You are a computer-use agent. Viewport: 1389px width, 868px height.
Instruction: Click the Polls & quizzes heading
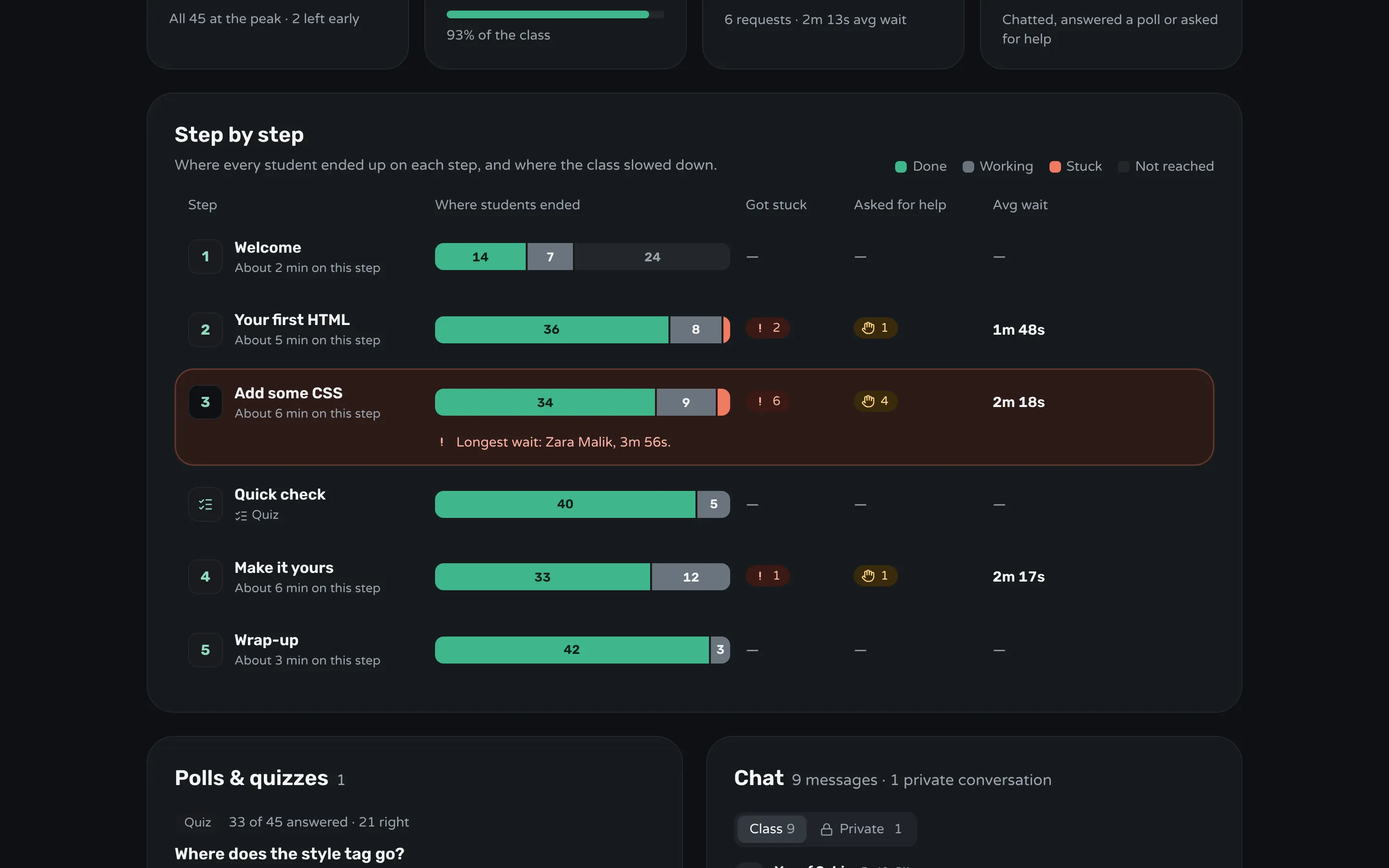[x=251, y=778]
